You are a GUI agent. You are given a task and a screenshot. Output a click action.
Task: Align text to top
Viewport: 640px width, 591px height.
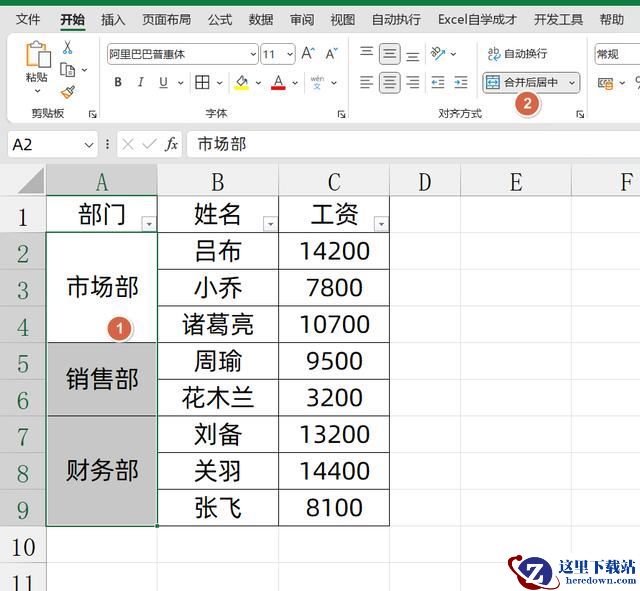(x=366, y=53)
